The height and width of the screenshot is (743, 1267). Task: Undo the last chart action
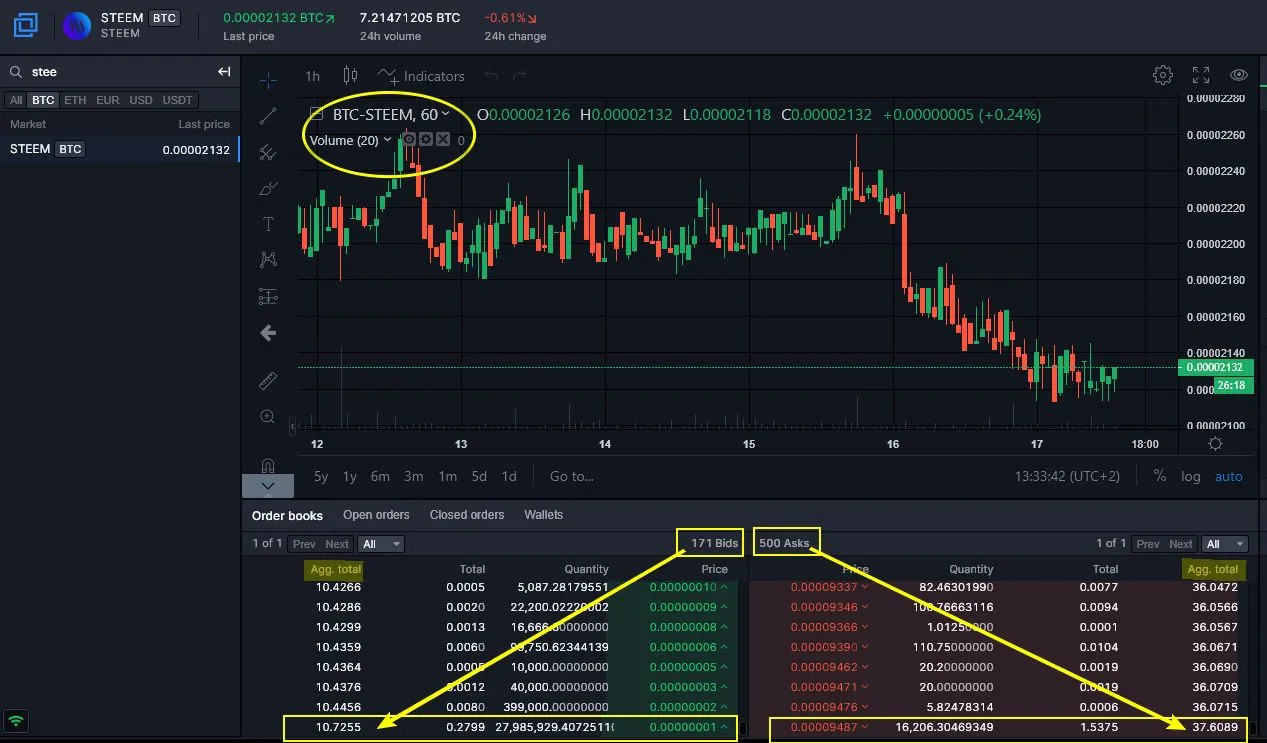pyautogui.click(x=491, y=76)
